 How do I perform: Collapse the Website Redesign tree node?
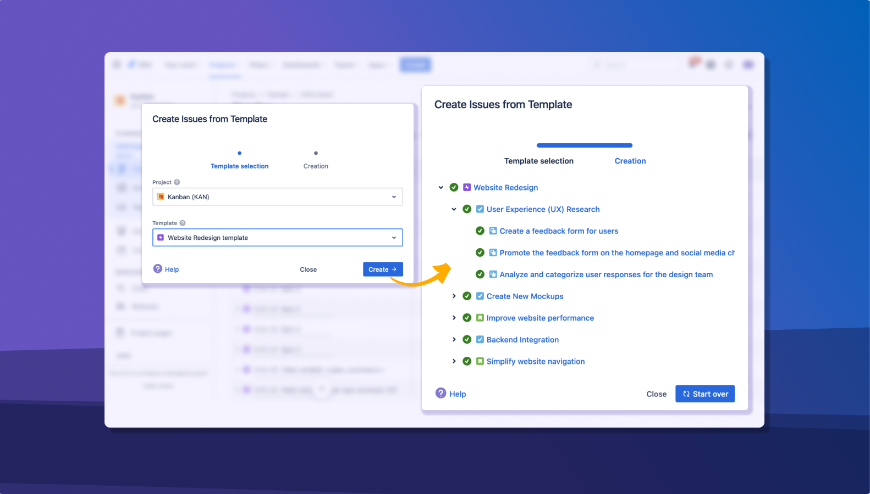441,187
